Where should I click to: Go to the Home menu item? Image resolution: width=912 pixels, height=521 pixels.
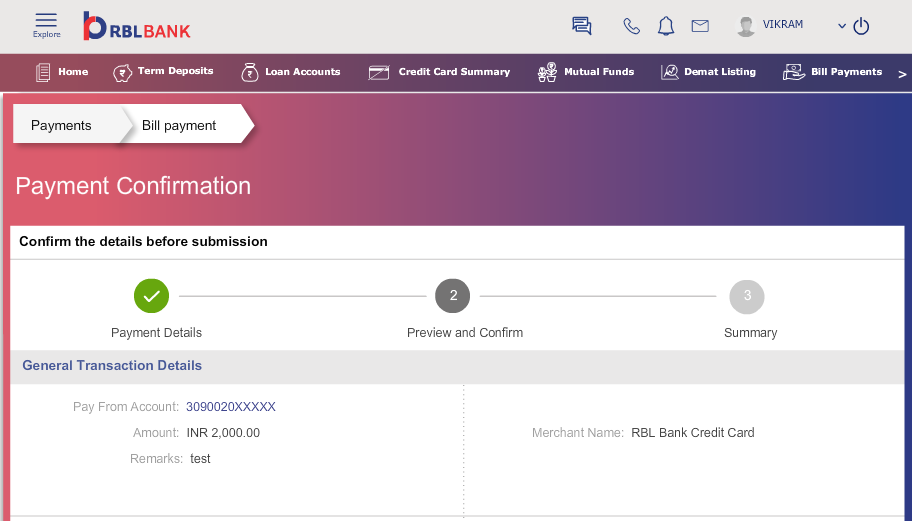click(62, 72)
